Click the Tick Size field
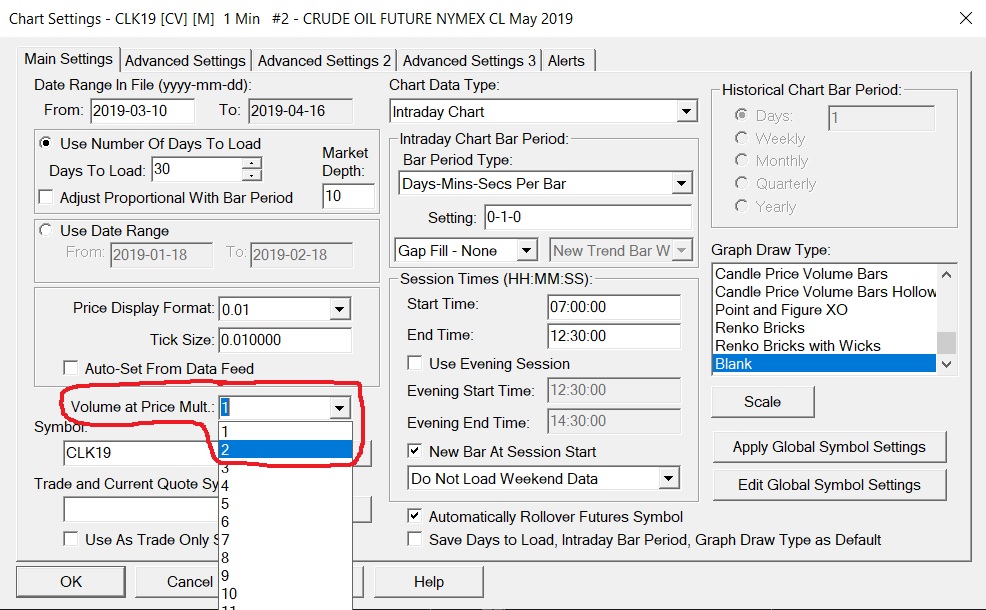Screen dimensions: 986x610 point(285,340)
